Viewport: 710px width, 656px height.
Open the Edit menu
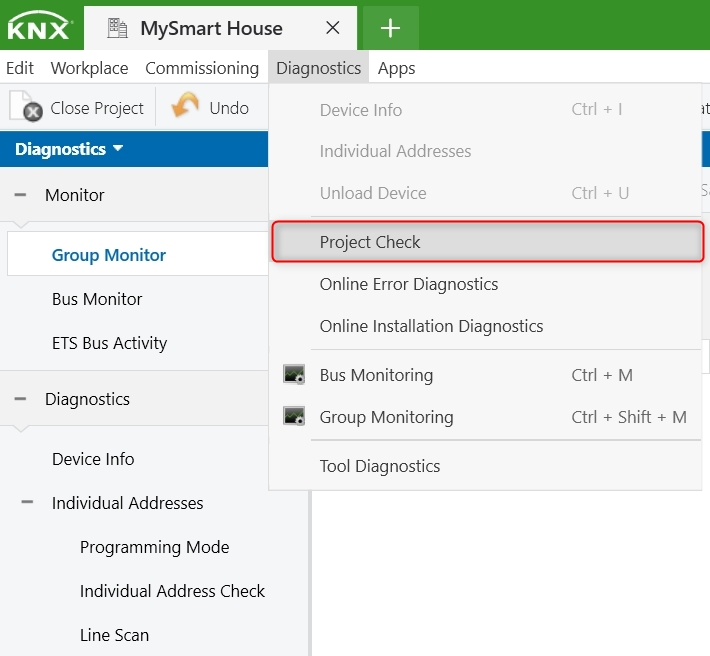click(x=20, y=68)
